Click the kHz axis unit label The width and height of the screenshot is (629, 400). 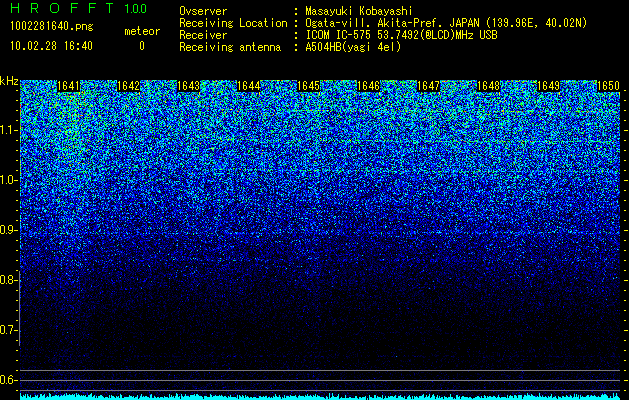[x=9, y=81]
